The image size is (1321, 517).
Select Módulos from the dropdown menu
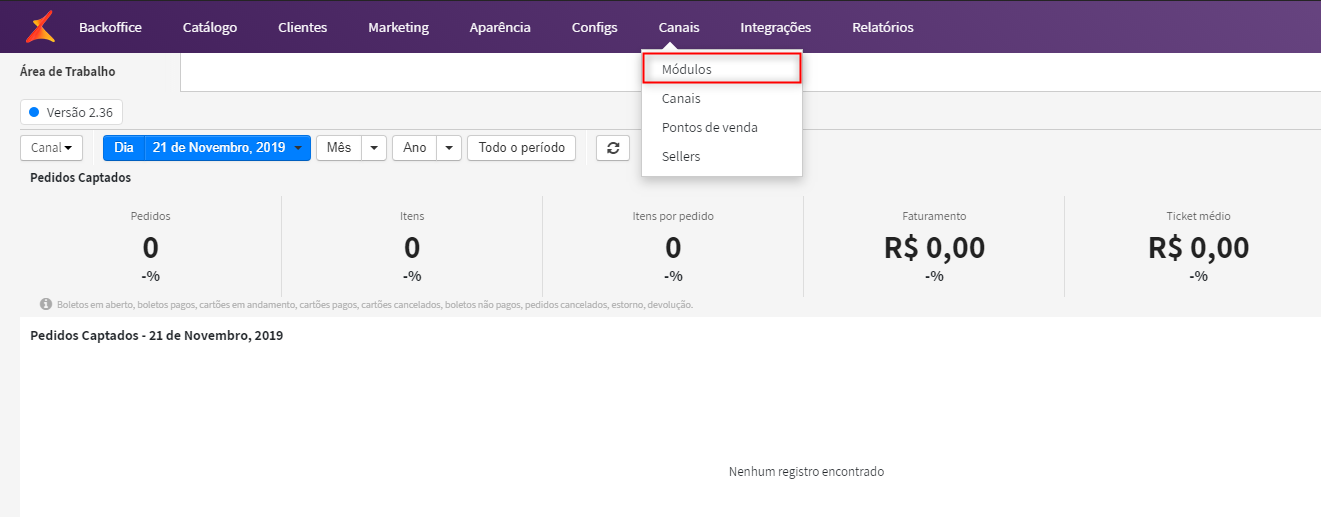pos(722,69)
